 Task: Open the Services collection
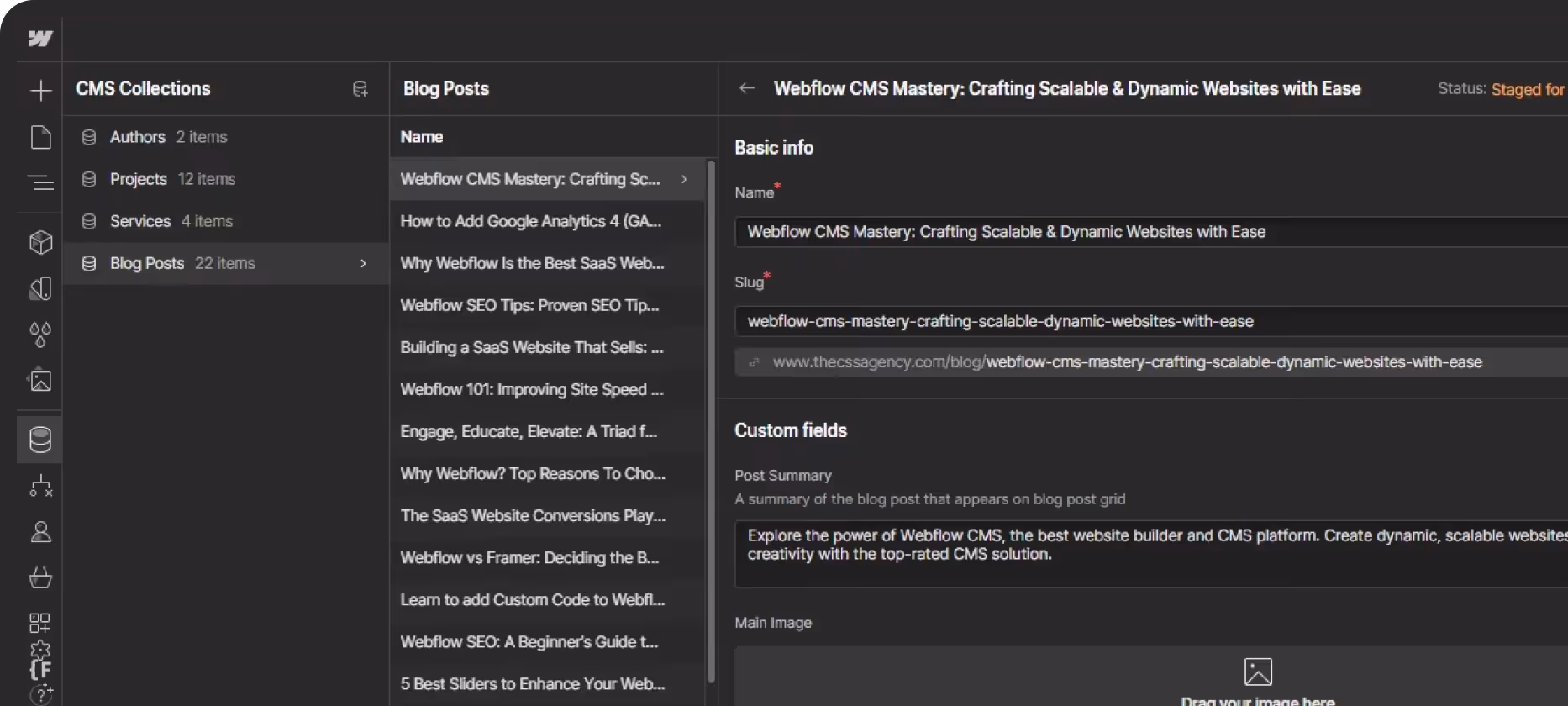225,221
